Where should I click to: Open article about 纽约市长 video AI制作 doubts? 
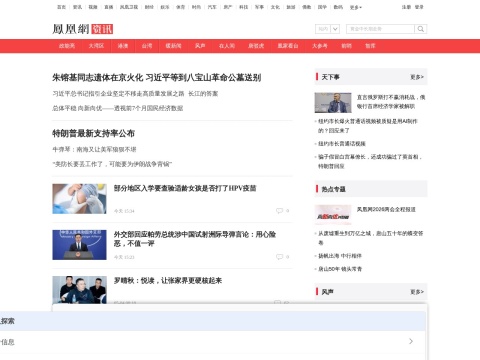tap(368, 126)
